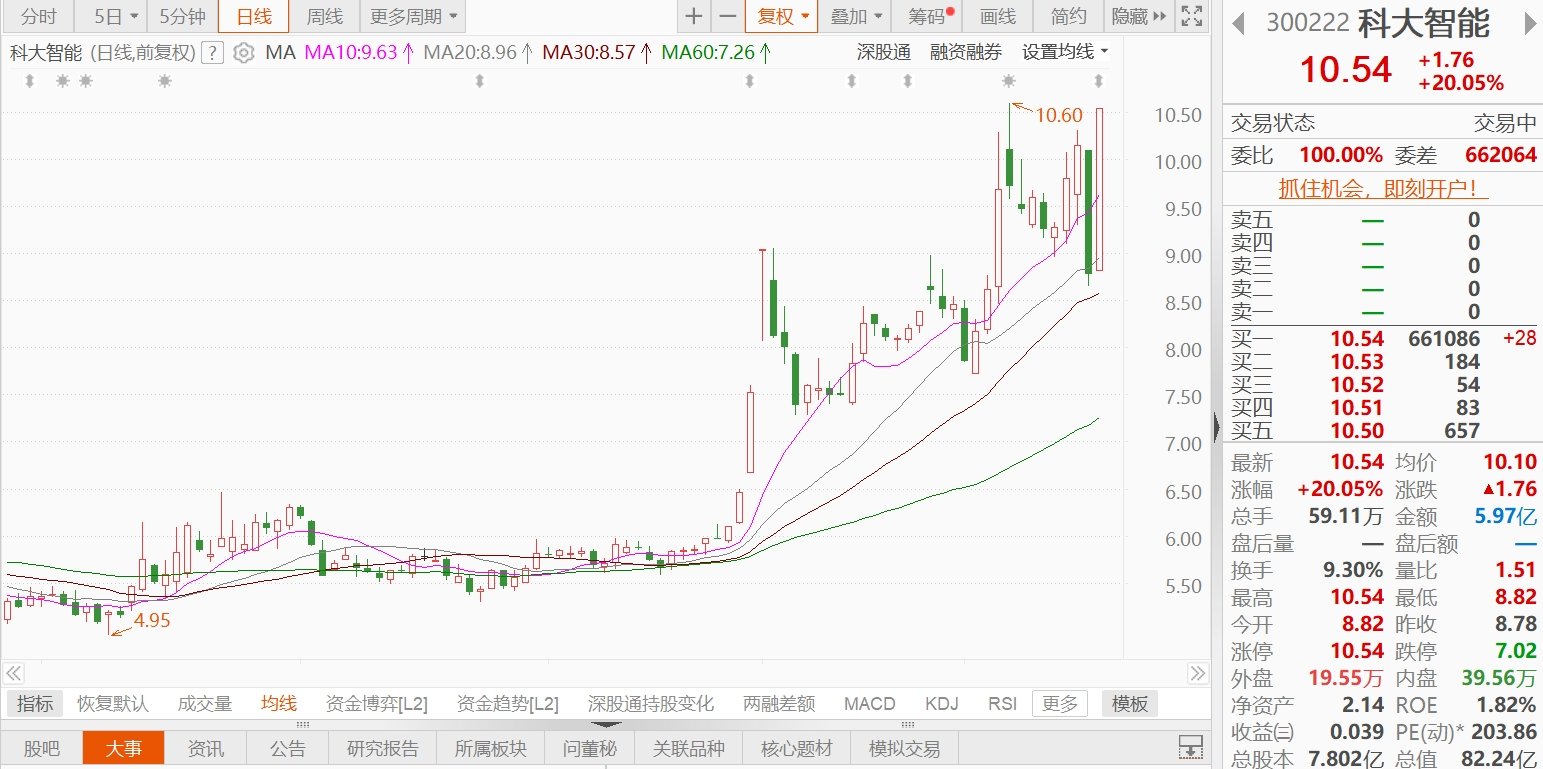Open the 公告 announcements tab
Viewport: 1543px width, 769px height.
pyautogui.click(x=286, y=748)
